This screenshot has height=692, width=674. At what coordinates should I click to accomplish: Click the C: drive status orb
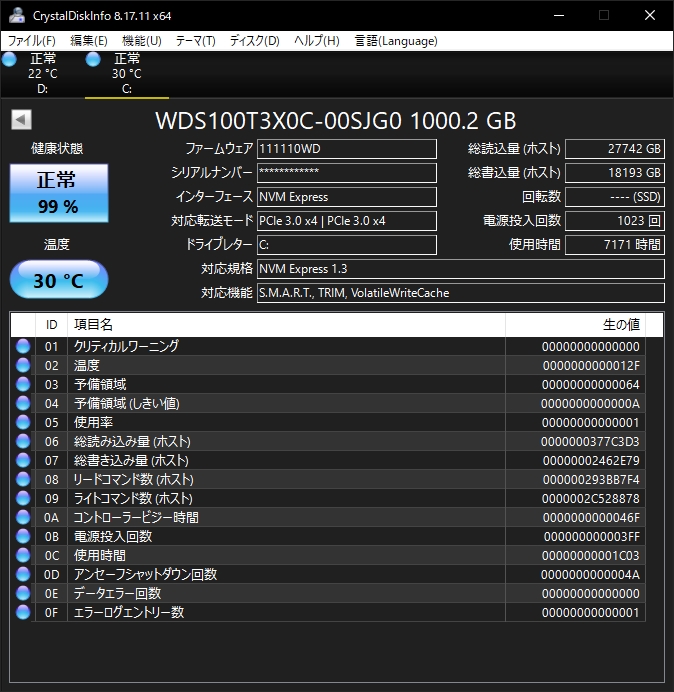pos(93,59)
